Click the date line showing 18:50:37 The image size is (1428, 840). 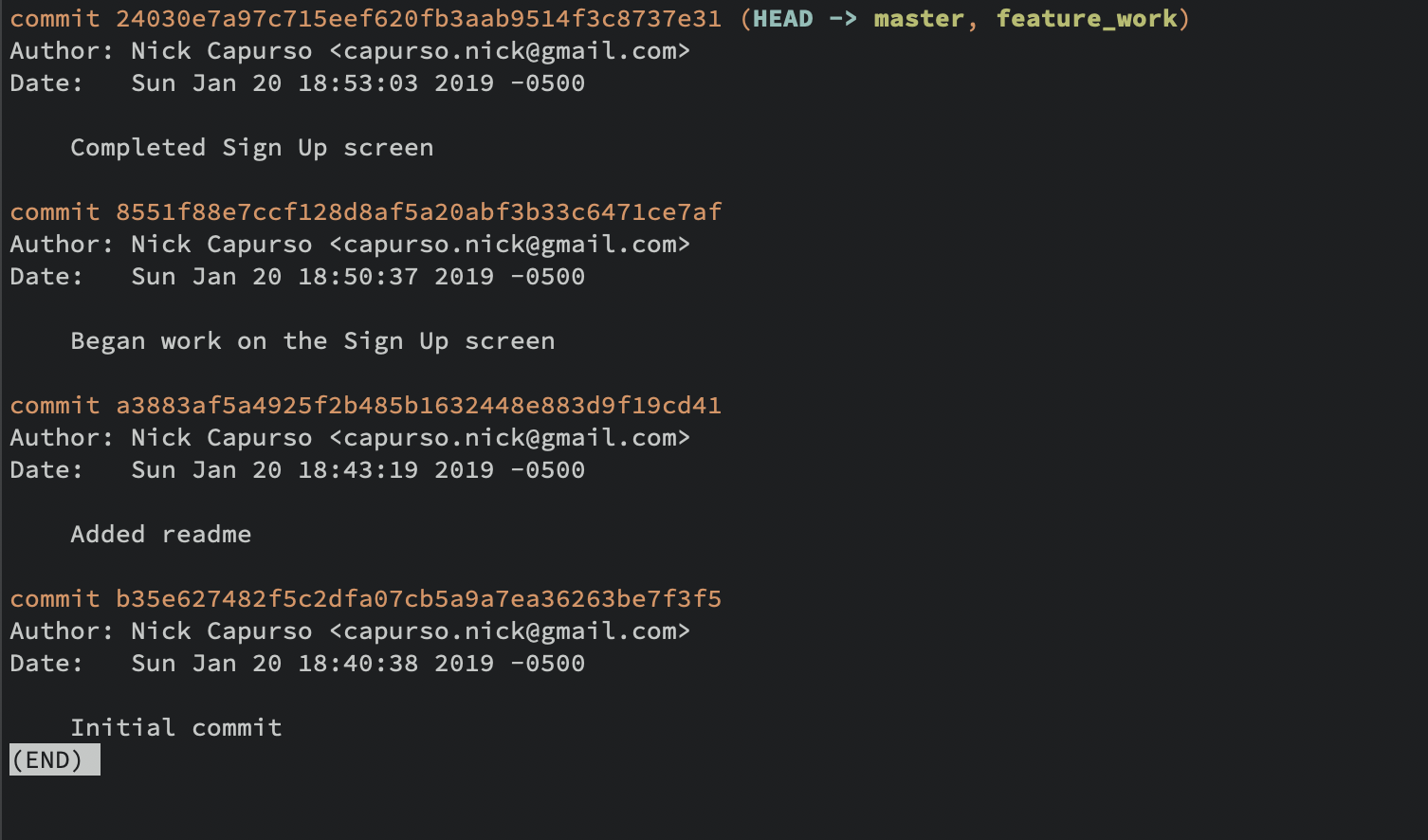pyautogui.click(x=298, y=277)
